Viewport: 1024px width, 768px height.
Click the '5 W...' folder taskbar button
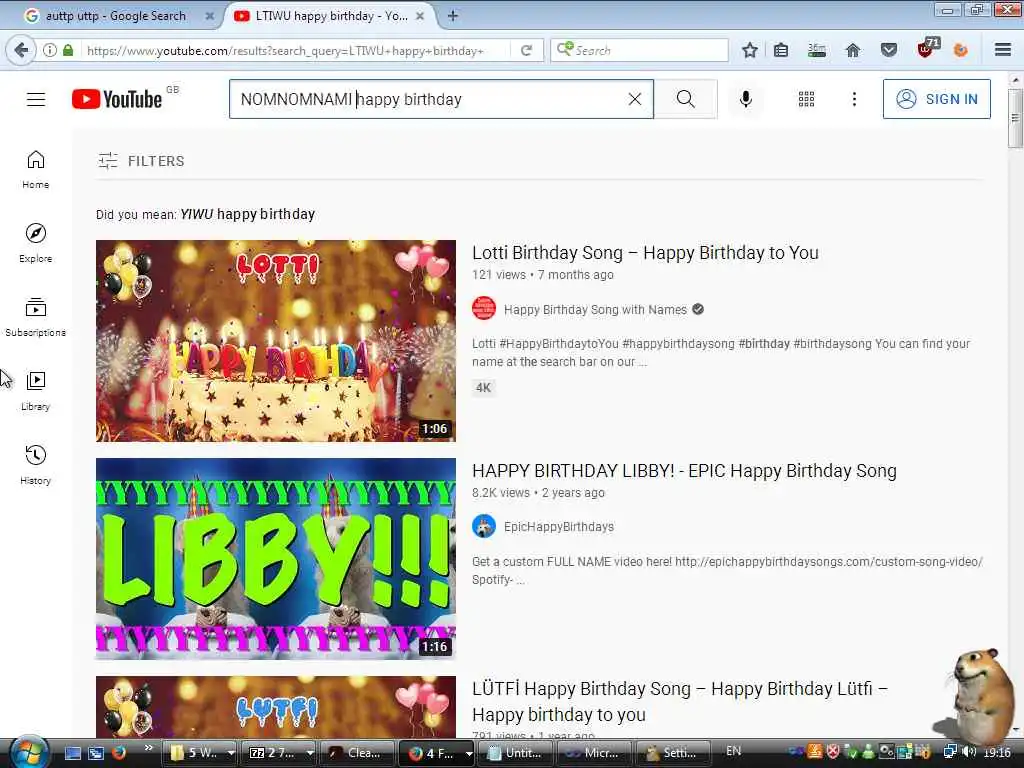195,753
